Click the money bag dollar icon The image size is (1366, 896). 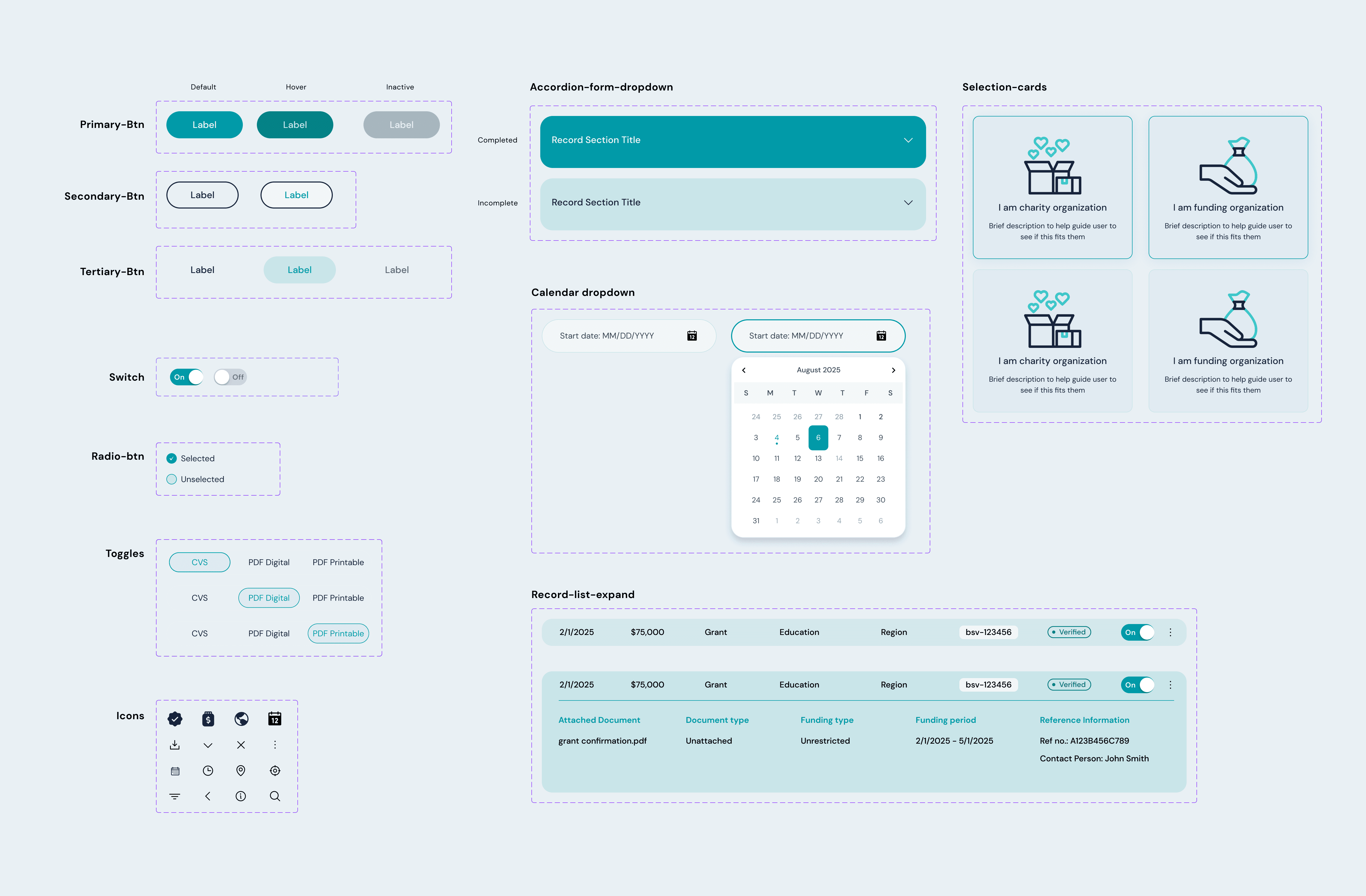click(208, 719)
